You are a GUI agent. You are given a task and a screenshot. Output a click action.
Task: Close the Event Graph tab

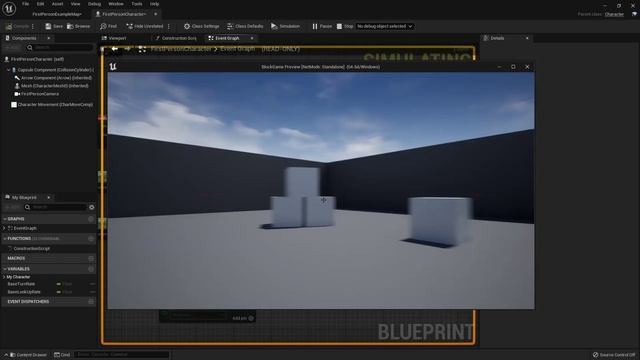pyautogui.click(x=251, y=38)
